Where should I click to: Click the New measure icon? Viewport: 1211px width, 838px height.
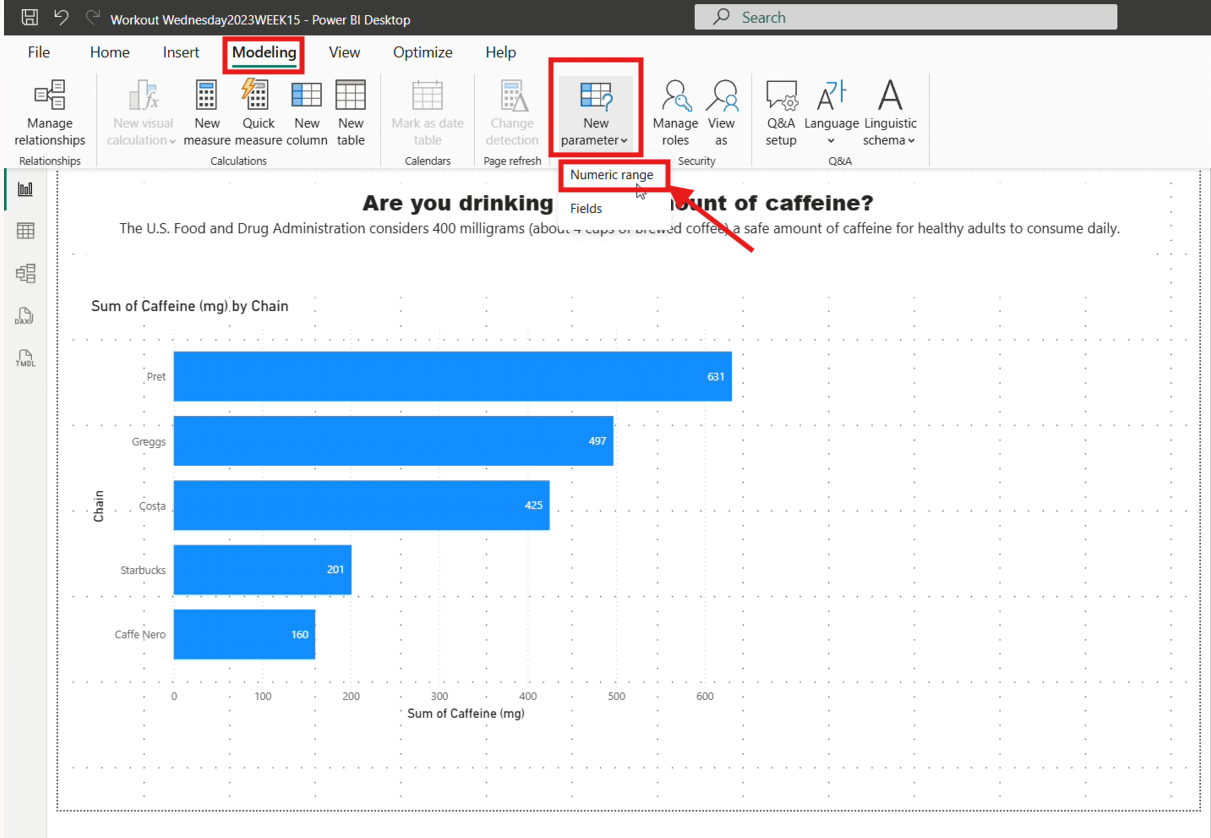pos(207,113)
